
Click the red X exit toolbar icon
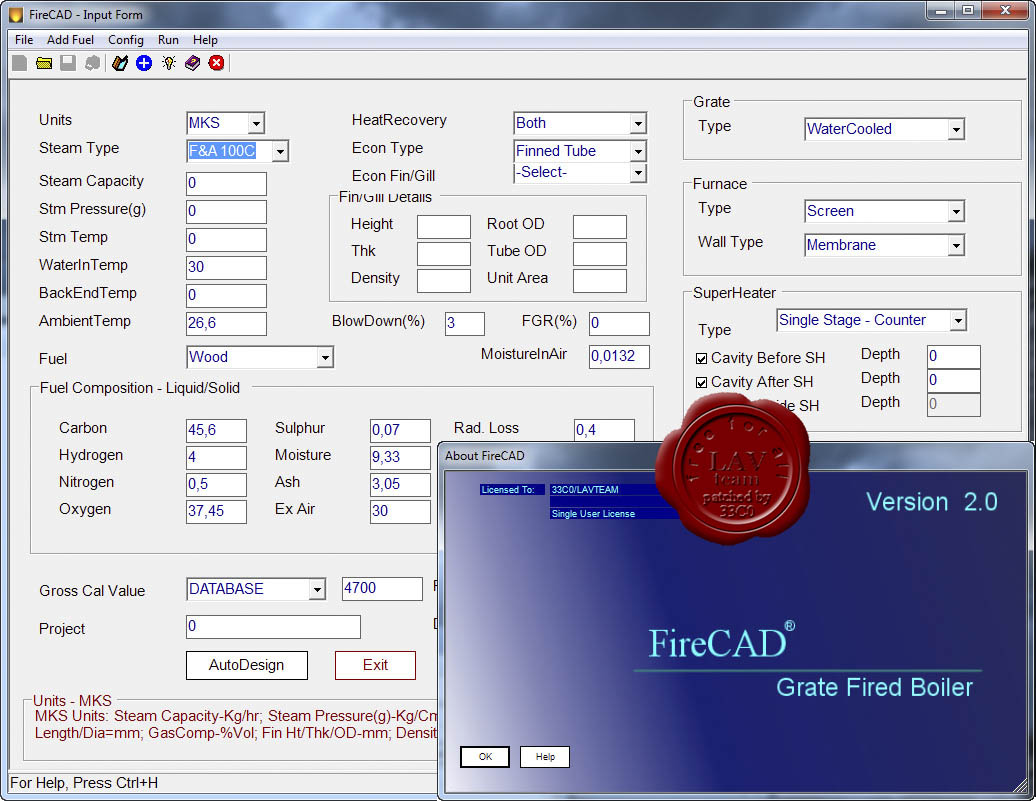coord(216,63)
